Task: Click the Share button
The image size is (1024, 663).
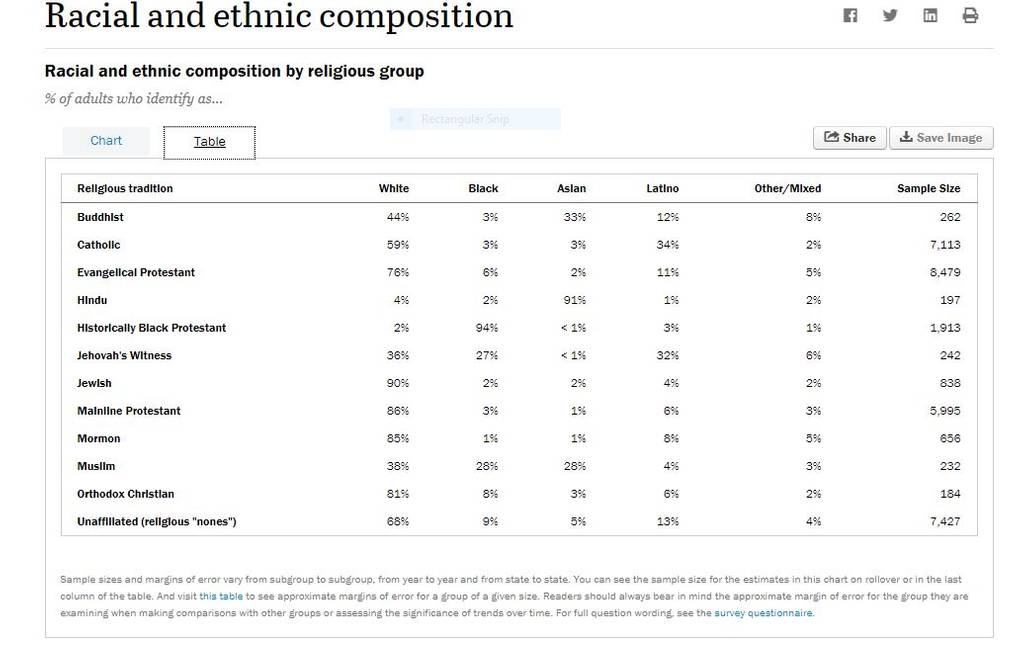Action: pyautogui.click(x=850, y=138)
